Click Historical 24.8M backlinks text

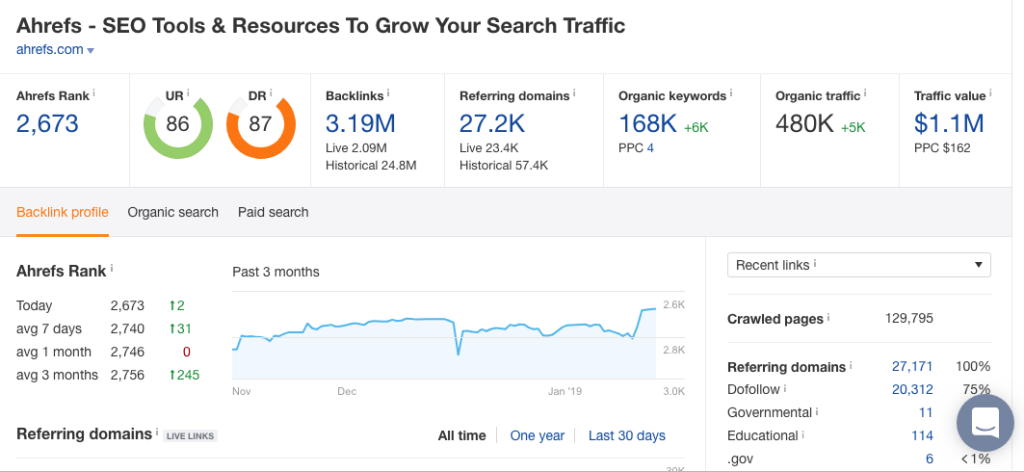(371, 165)
